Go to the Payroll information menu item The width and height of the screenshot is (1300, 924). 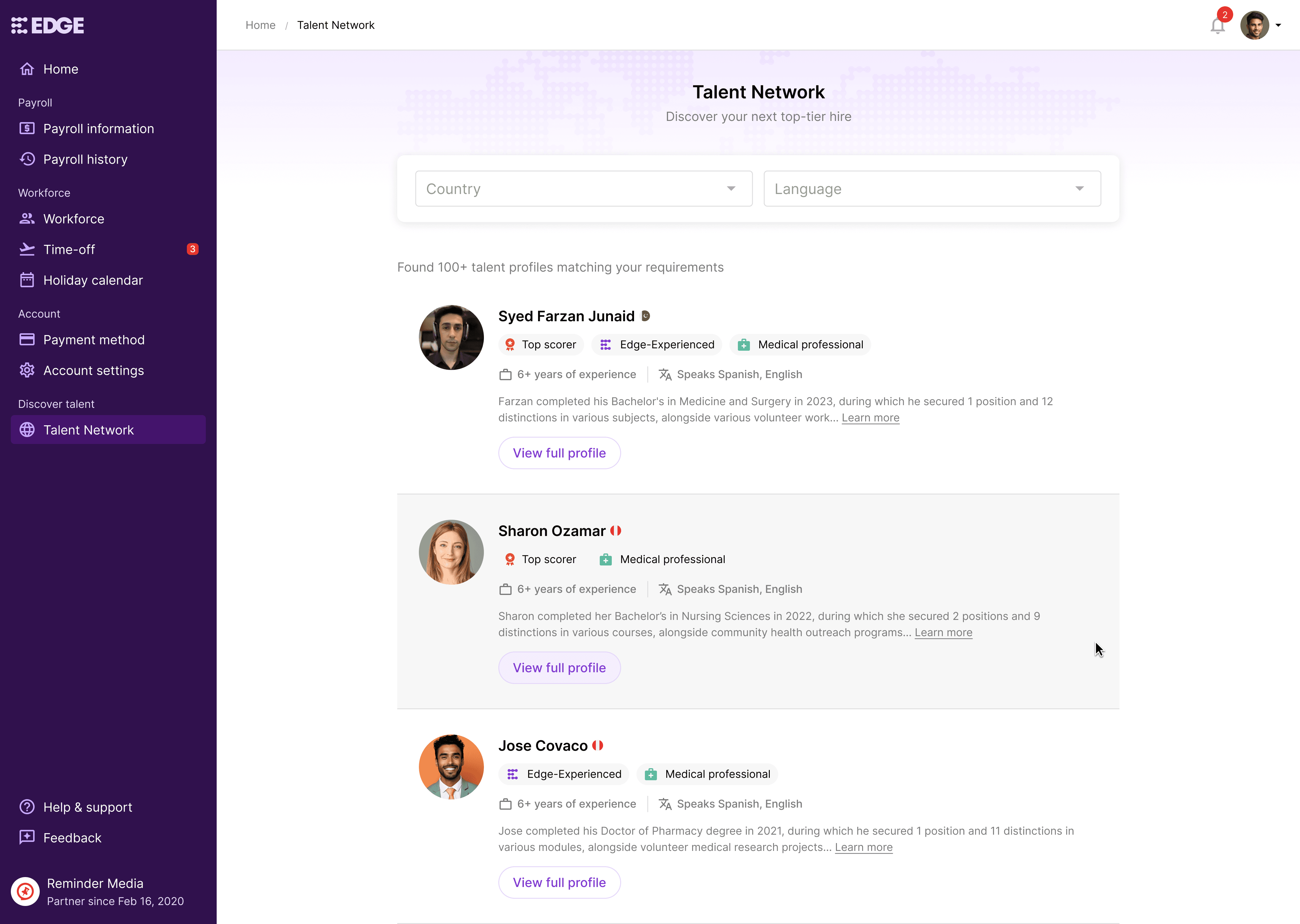(98, 129)
